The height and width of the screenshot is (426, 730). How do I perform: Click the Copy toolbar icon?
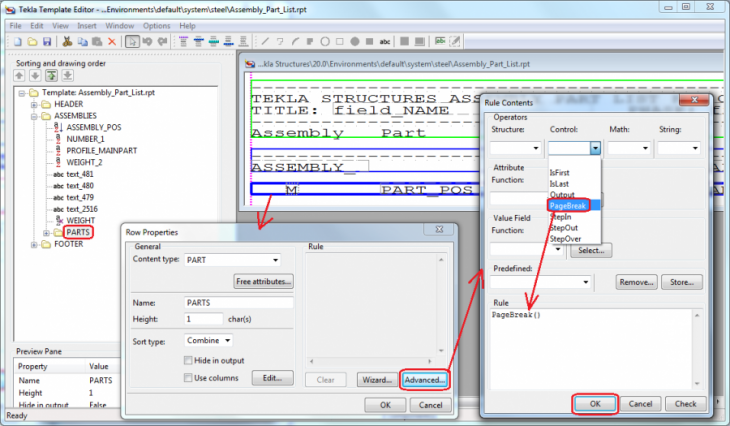click(x=82, y=42)
